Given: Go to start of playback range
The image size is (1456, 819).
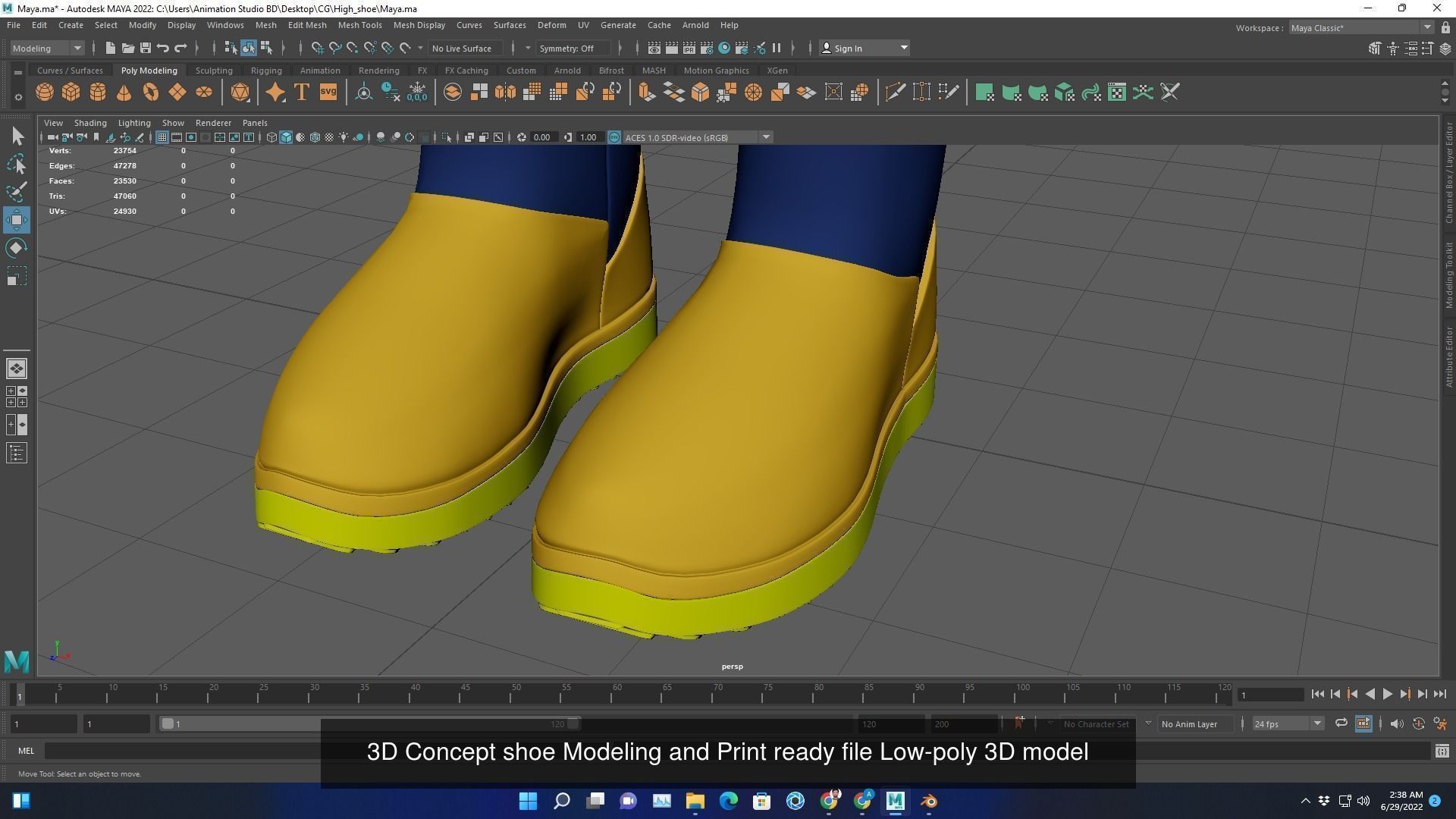Looking at the screenshot, I should (1317, 694).
